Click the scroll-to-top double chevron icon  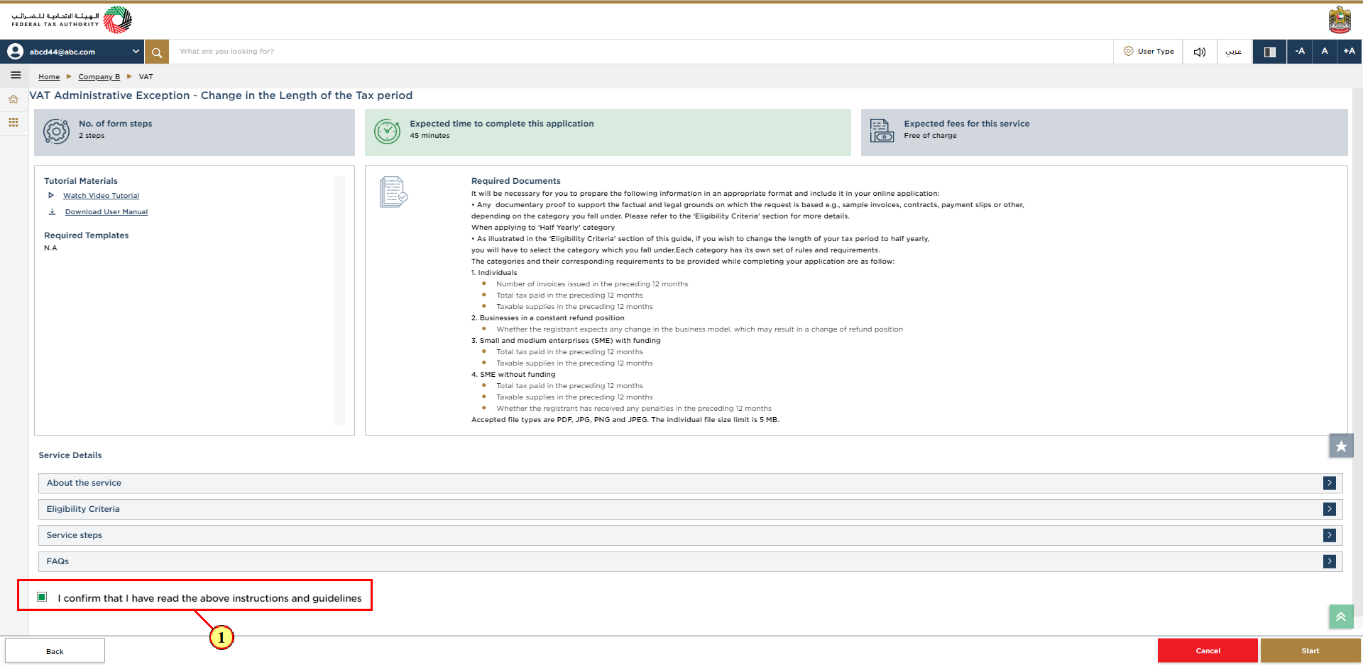tap(1341, 617)
